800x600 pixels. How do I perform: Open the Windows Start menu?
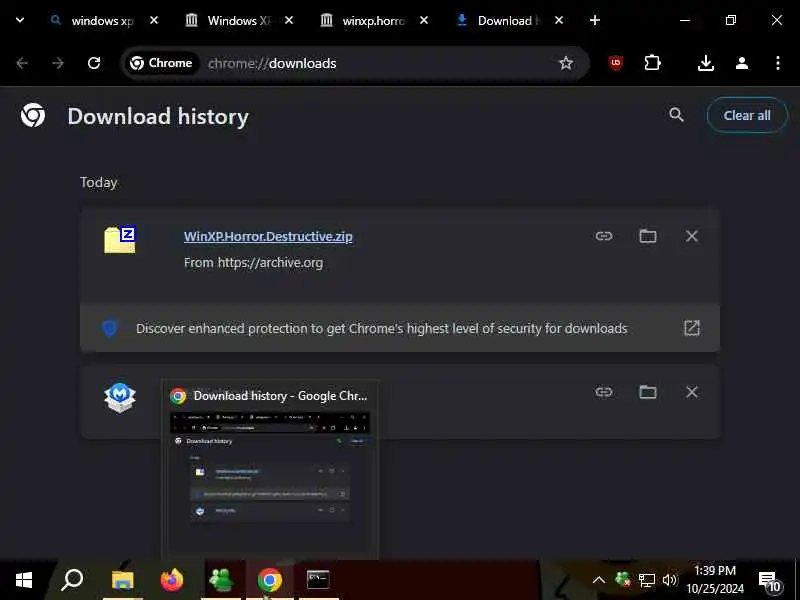[x=23, y=580]
